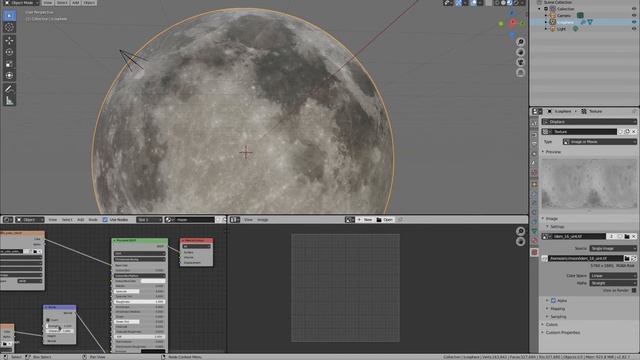This screenshot has width=640, height=360.
Task: Open the Alpha mode dropdown
Action: pyautogui.click(x=613, y=283)
